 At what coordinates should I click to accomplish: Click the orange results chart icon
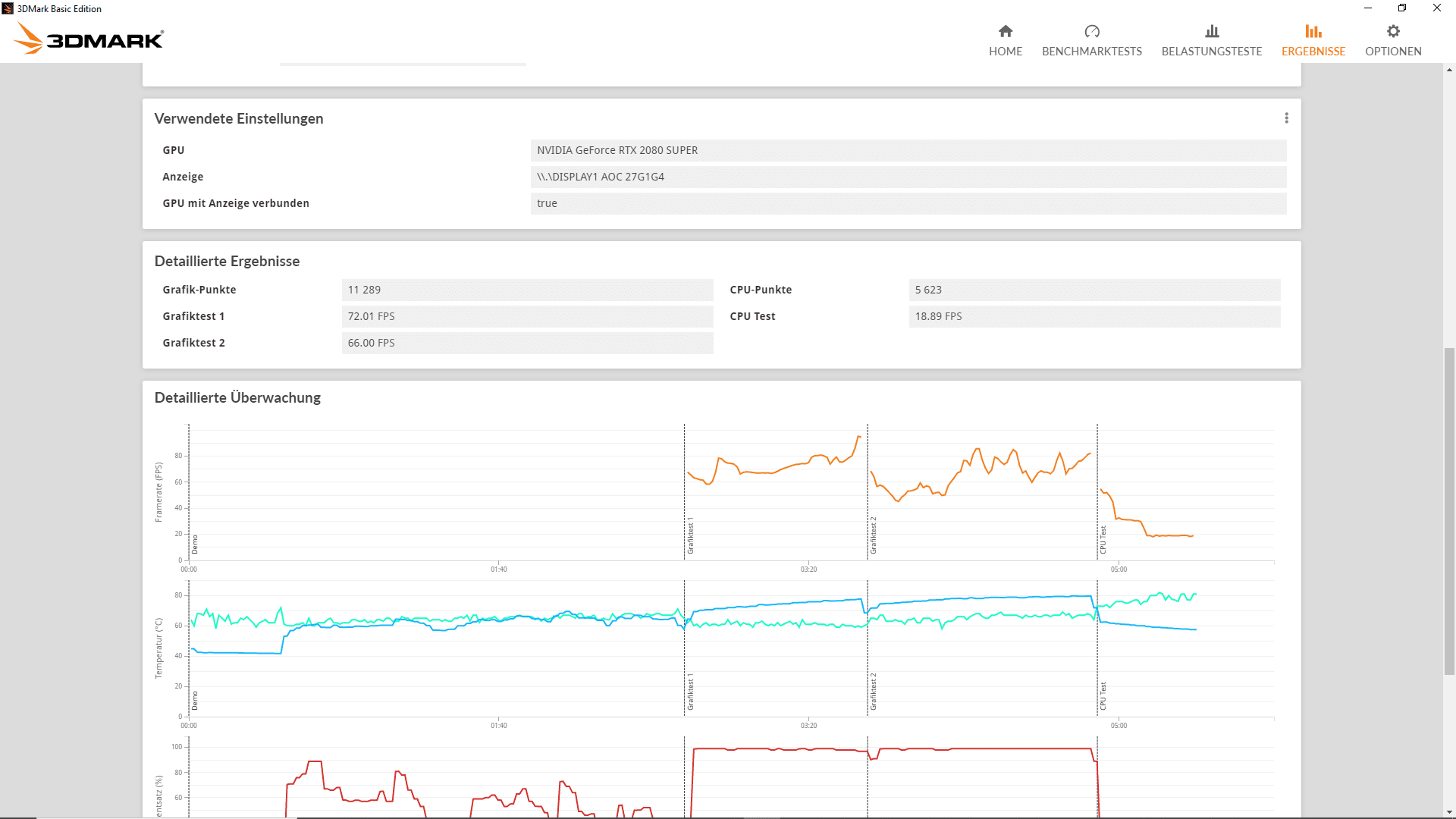coord(1313,31)
